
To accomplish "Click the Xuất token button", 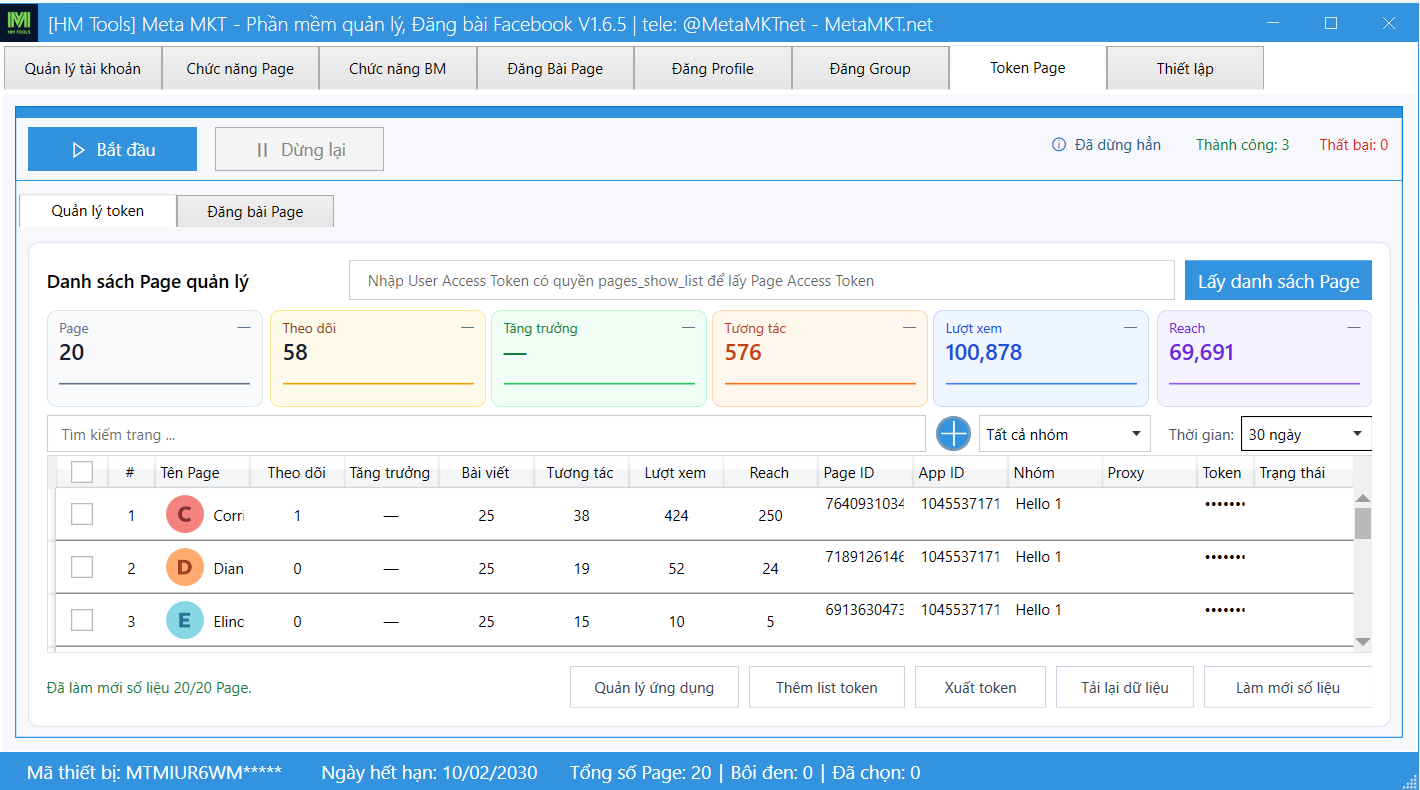I will tap(980, 687).
